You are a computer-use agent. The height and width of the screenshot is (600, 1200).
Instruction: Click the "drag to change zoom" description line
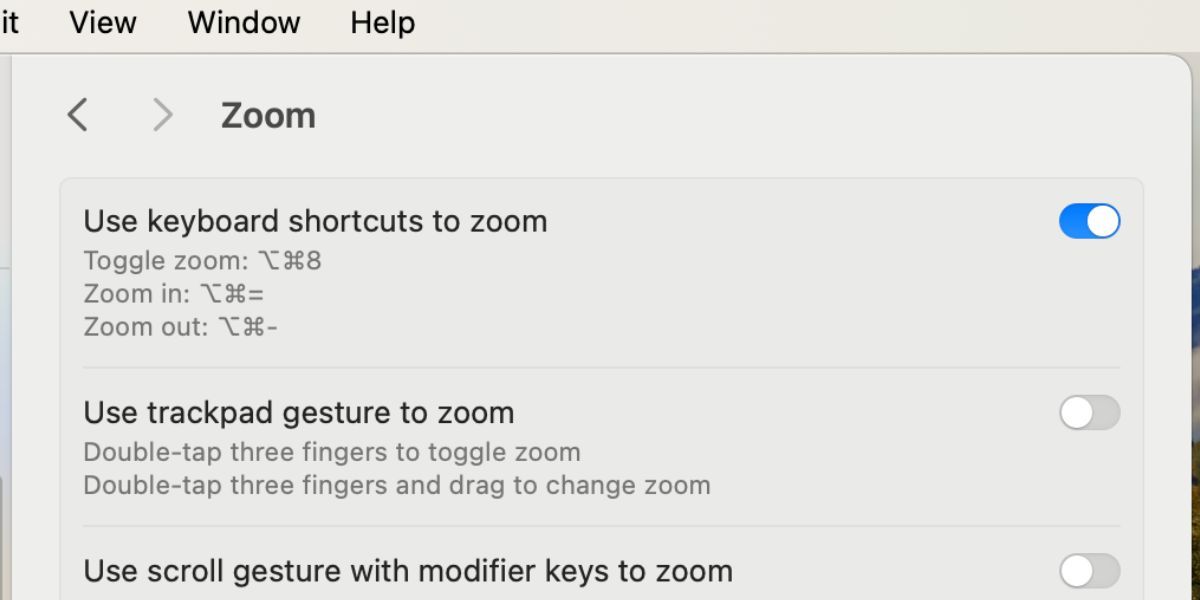(x=396, y=485)
